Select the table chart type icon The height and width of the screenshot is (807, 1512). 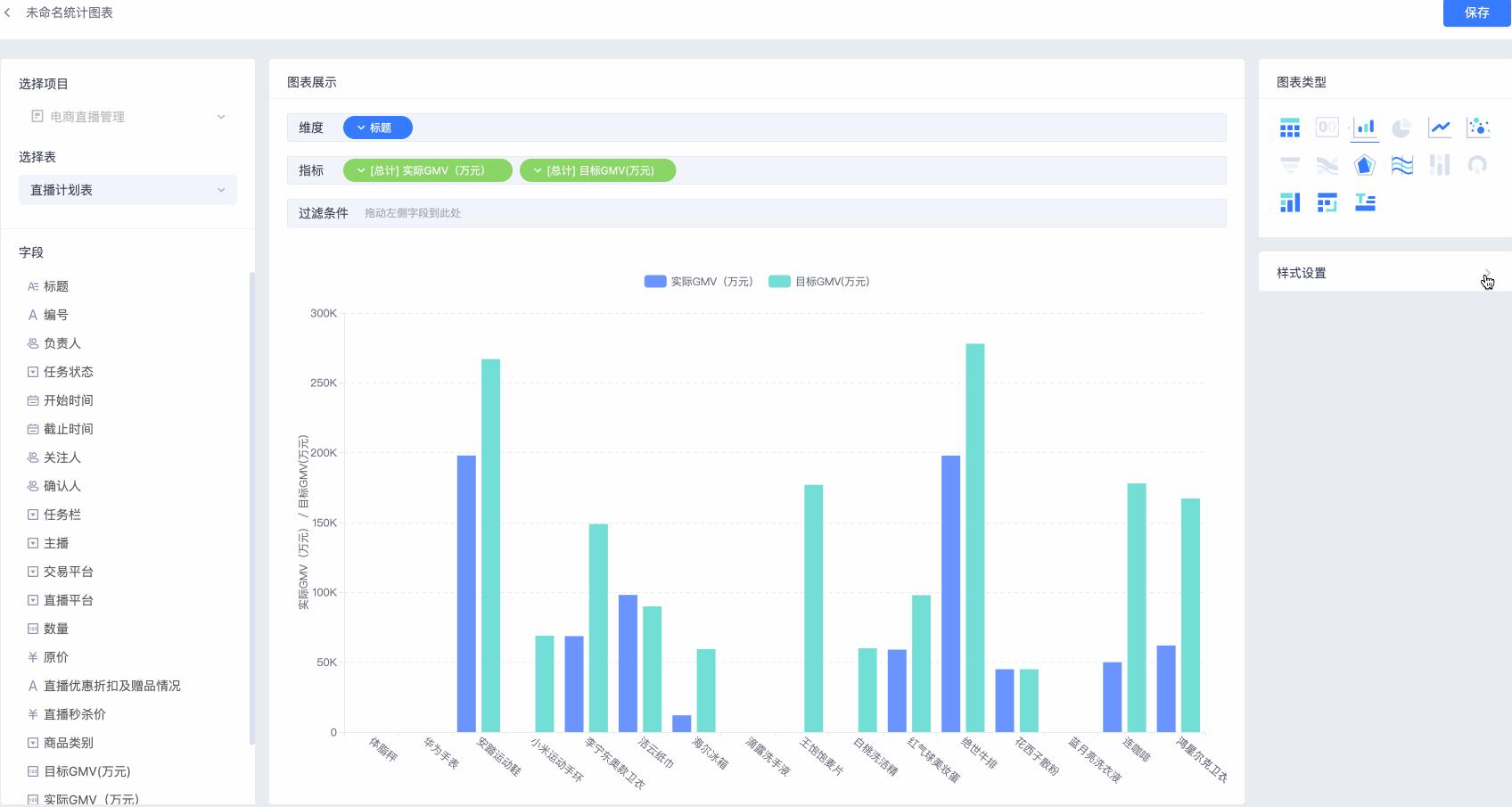tap(1289, 128)
